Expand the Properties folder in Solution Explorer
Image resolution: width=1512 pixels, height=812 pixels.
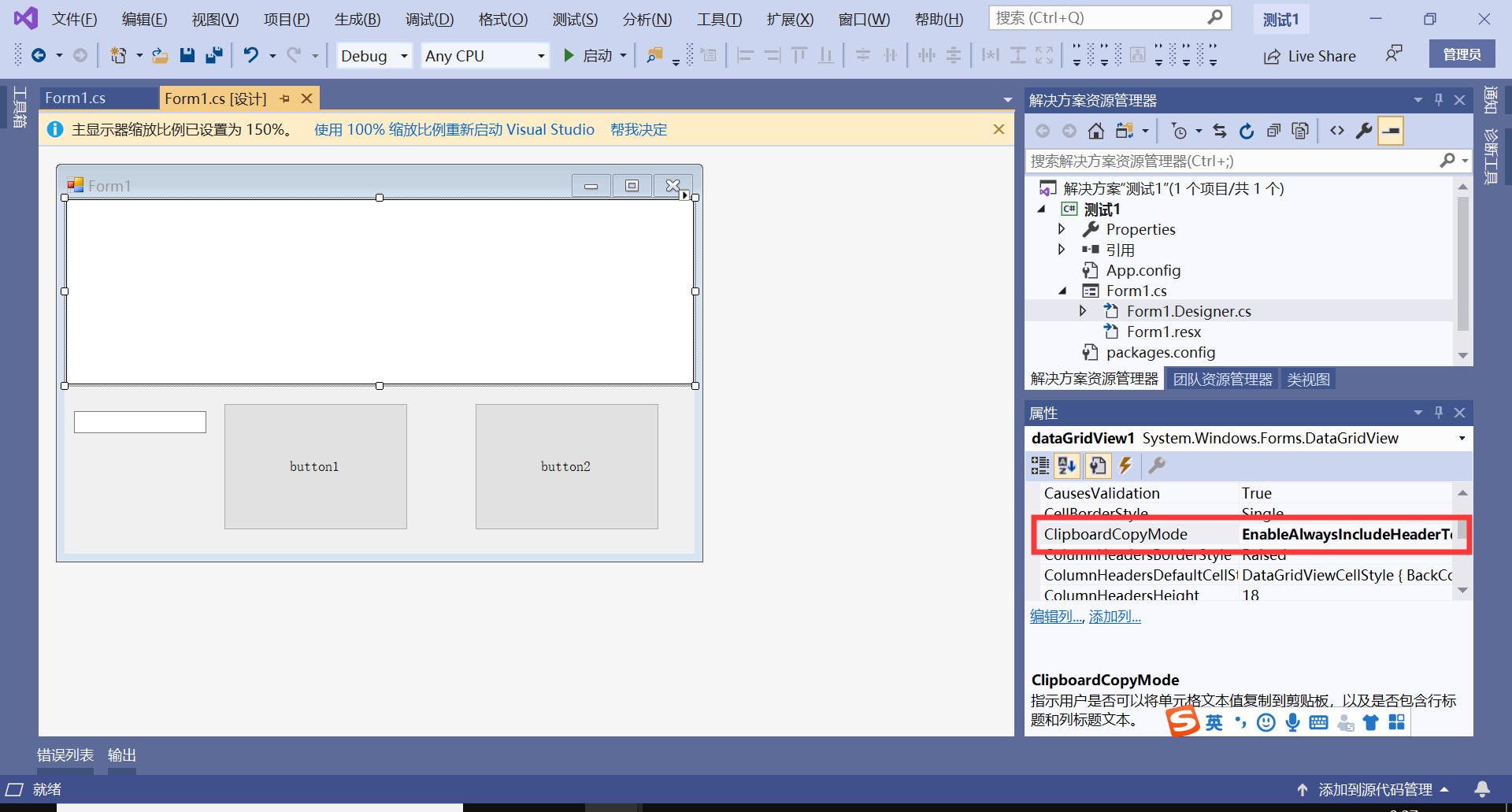click(x=1062, y=229)
